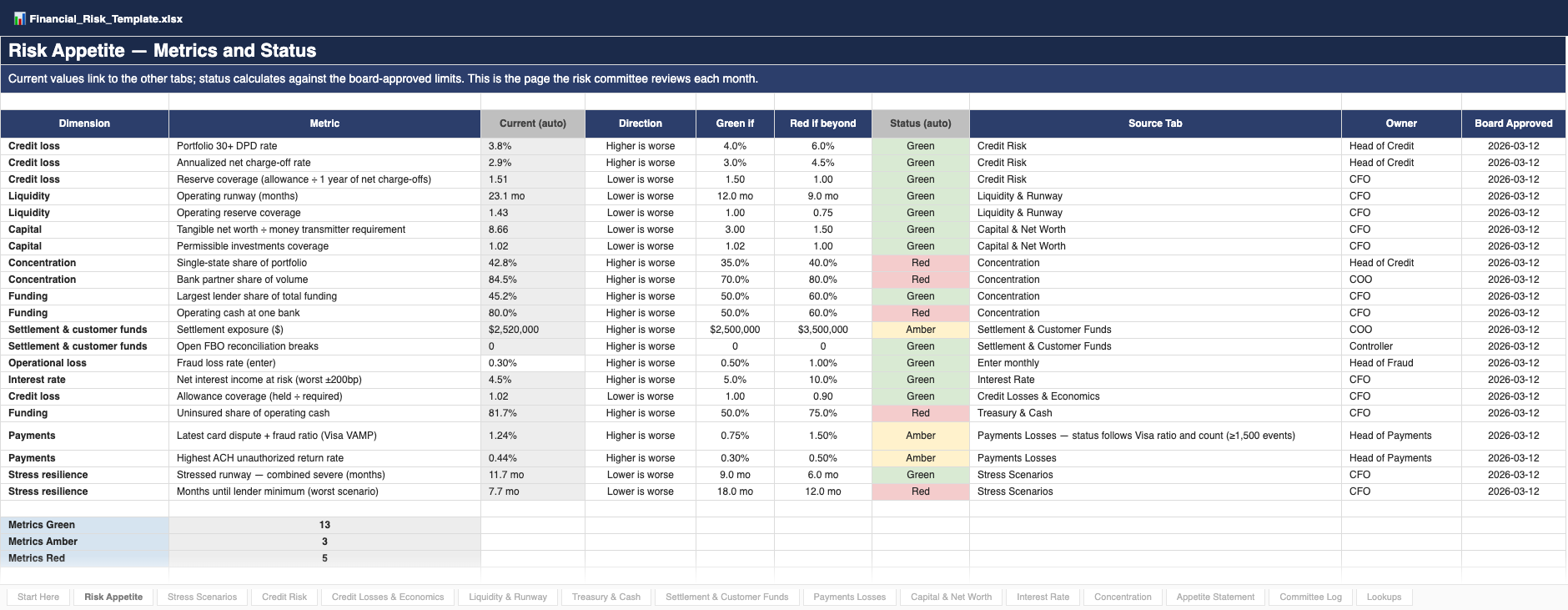
Task: Select the $2,520,000 settlement exposure value
Action: pyautogui.click(x=533, y=330)
